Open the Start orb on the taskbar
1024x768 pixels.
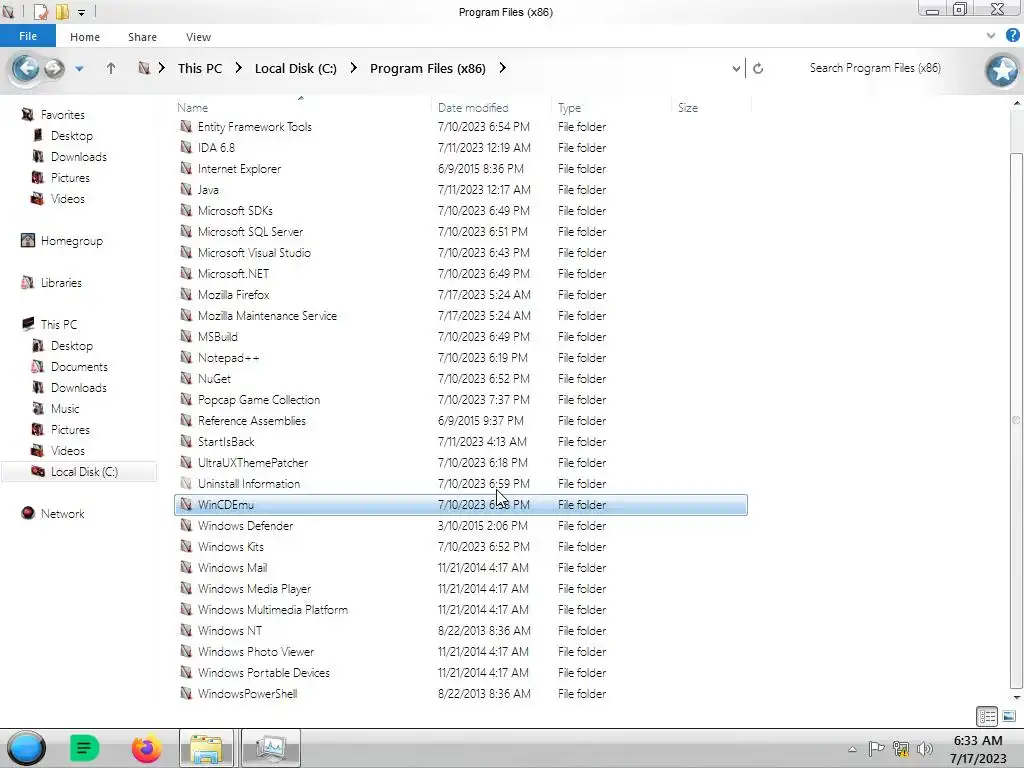click(27, 748)
